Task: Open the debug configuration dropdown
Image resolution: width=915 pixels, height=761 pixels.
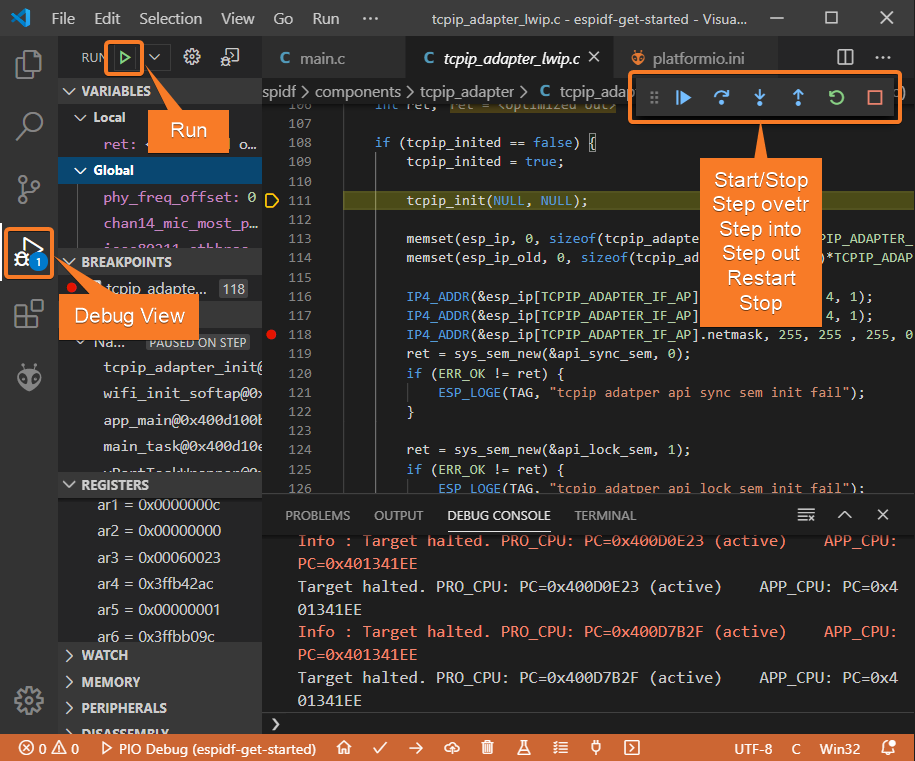Action: tap(155, 58)
